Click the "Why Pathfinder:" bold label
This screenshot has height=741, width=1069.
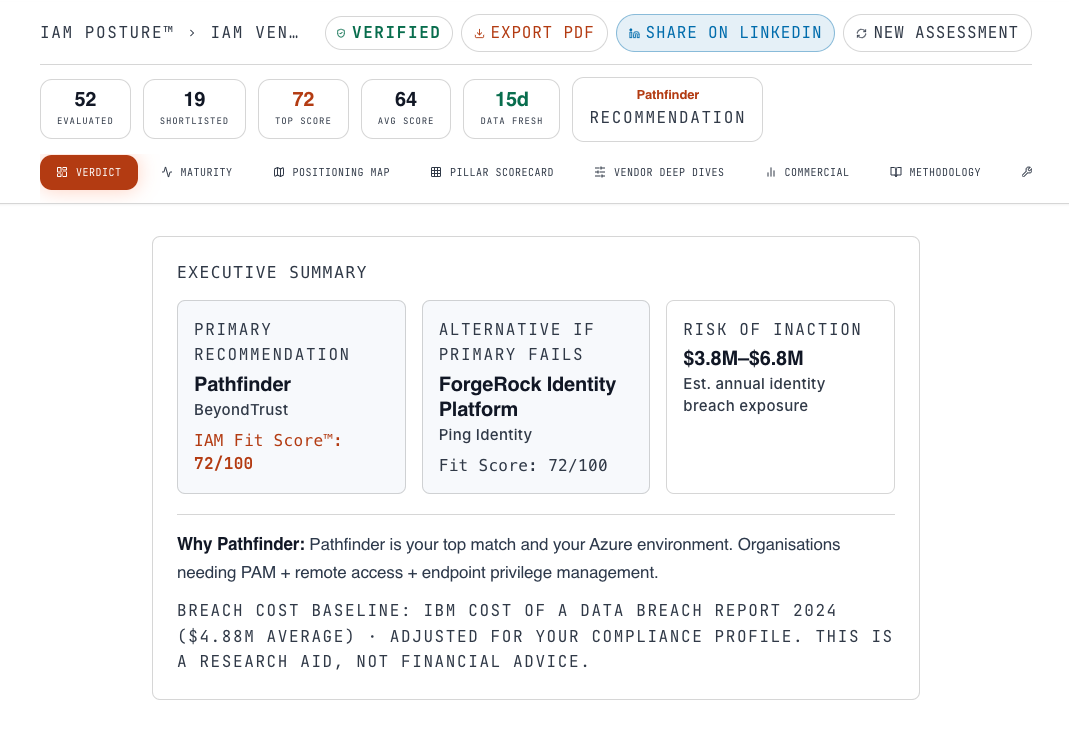(241, 545)
